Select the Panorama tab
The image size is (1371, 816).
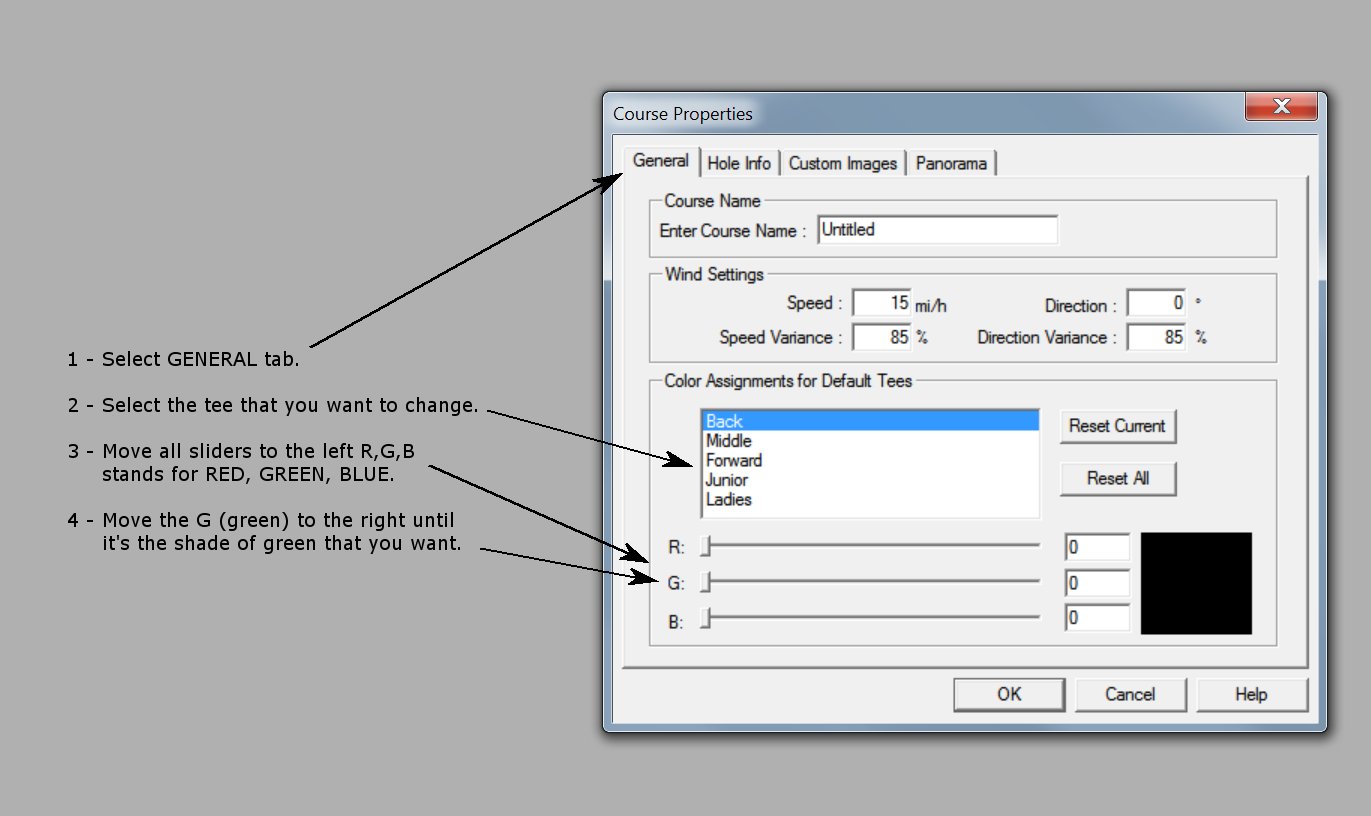tap(950, 163)
